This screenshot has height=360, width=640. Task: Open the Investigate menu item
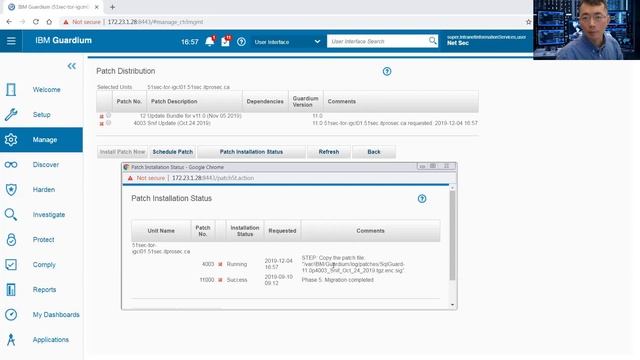(49, 215)
